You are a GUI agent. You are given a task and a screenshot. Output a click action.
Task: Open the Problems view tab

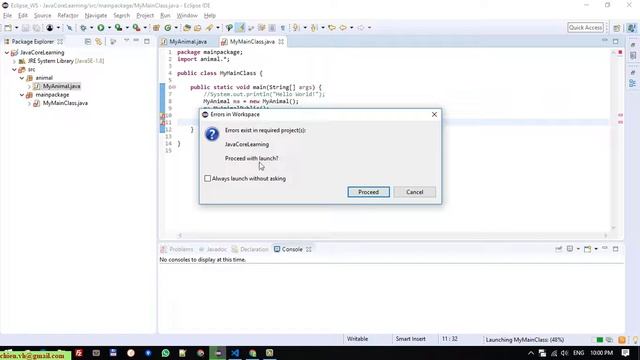177,249
